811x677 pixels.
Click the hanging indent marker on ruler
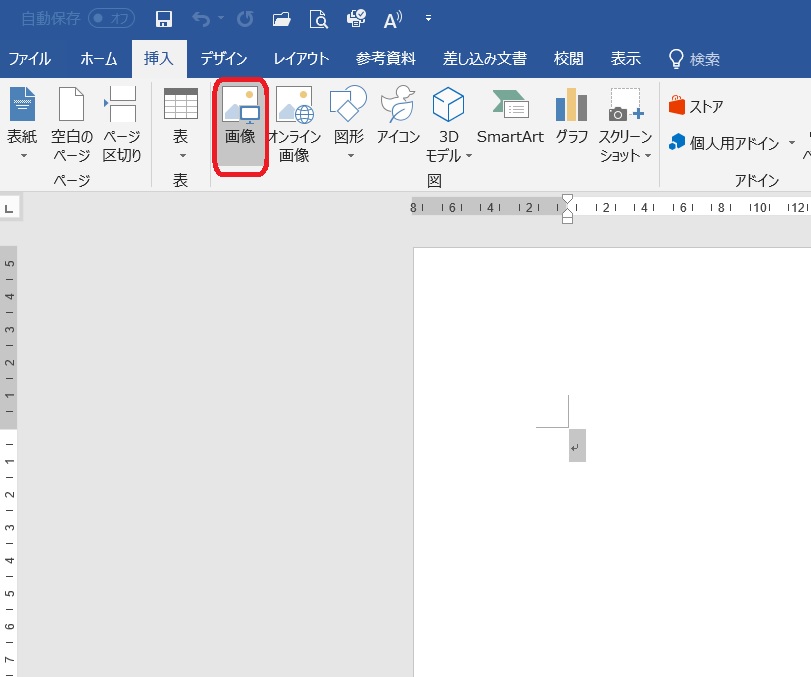click(567, 213)
